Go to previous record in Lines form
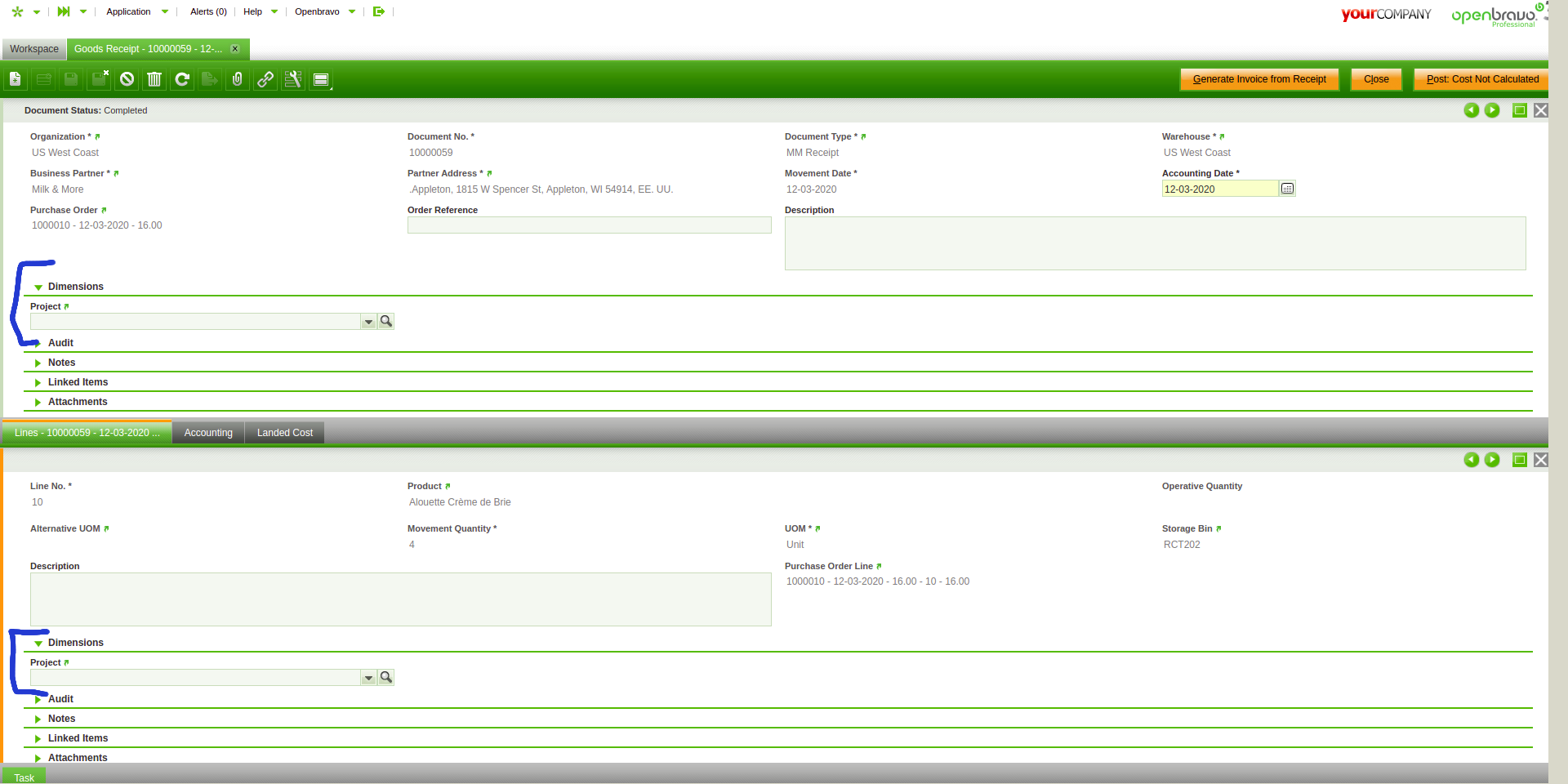The height and width of the screenshot is (784, 1568). (1472, 460)
